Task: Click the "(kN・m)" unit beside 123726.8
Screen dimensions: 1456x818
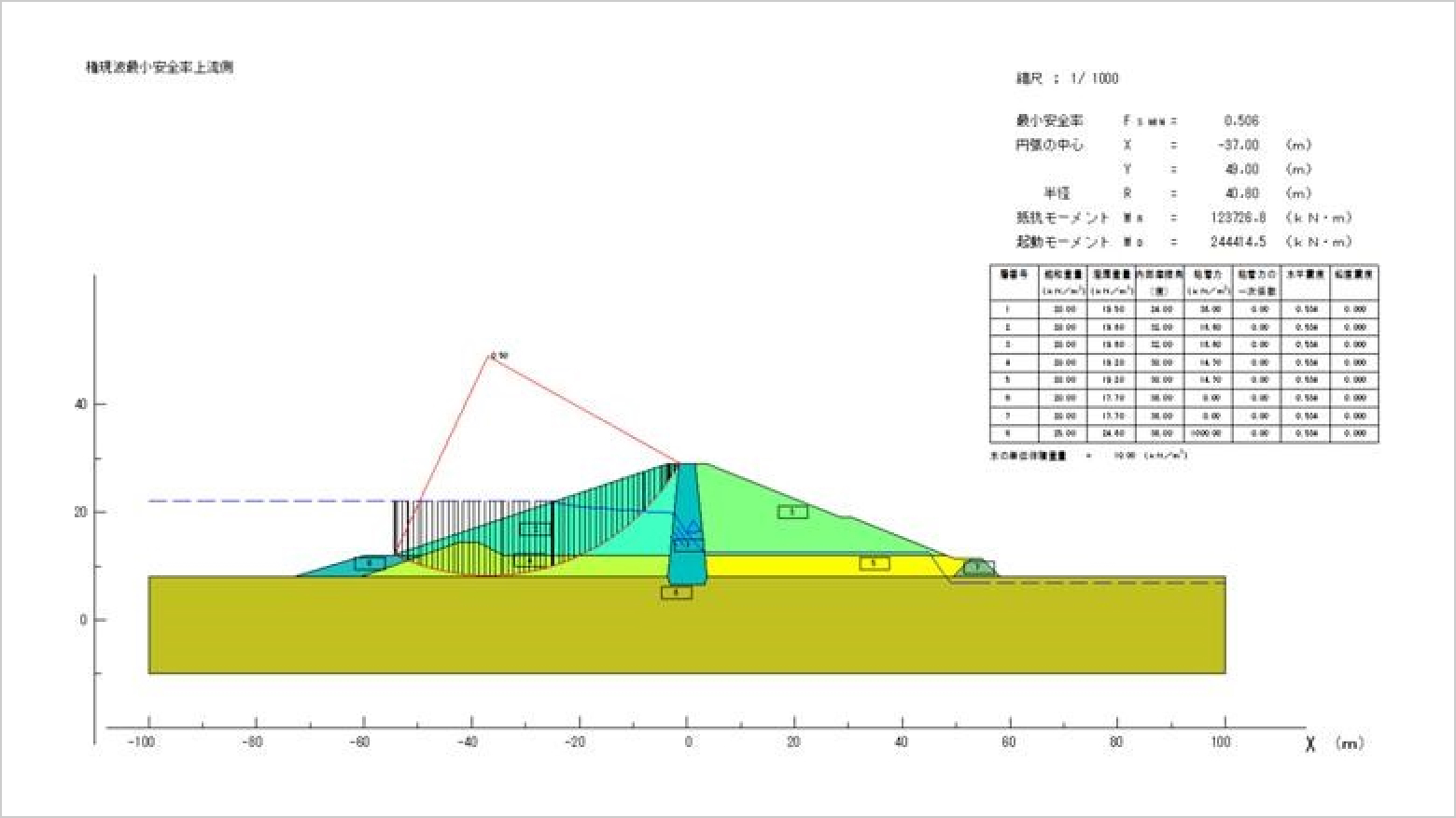Action: coord(1318,218)
